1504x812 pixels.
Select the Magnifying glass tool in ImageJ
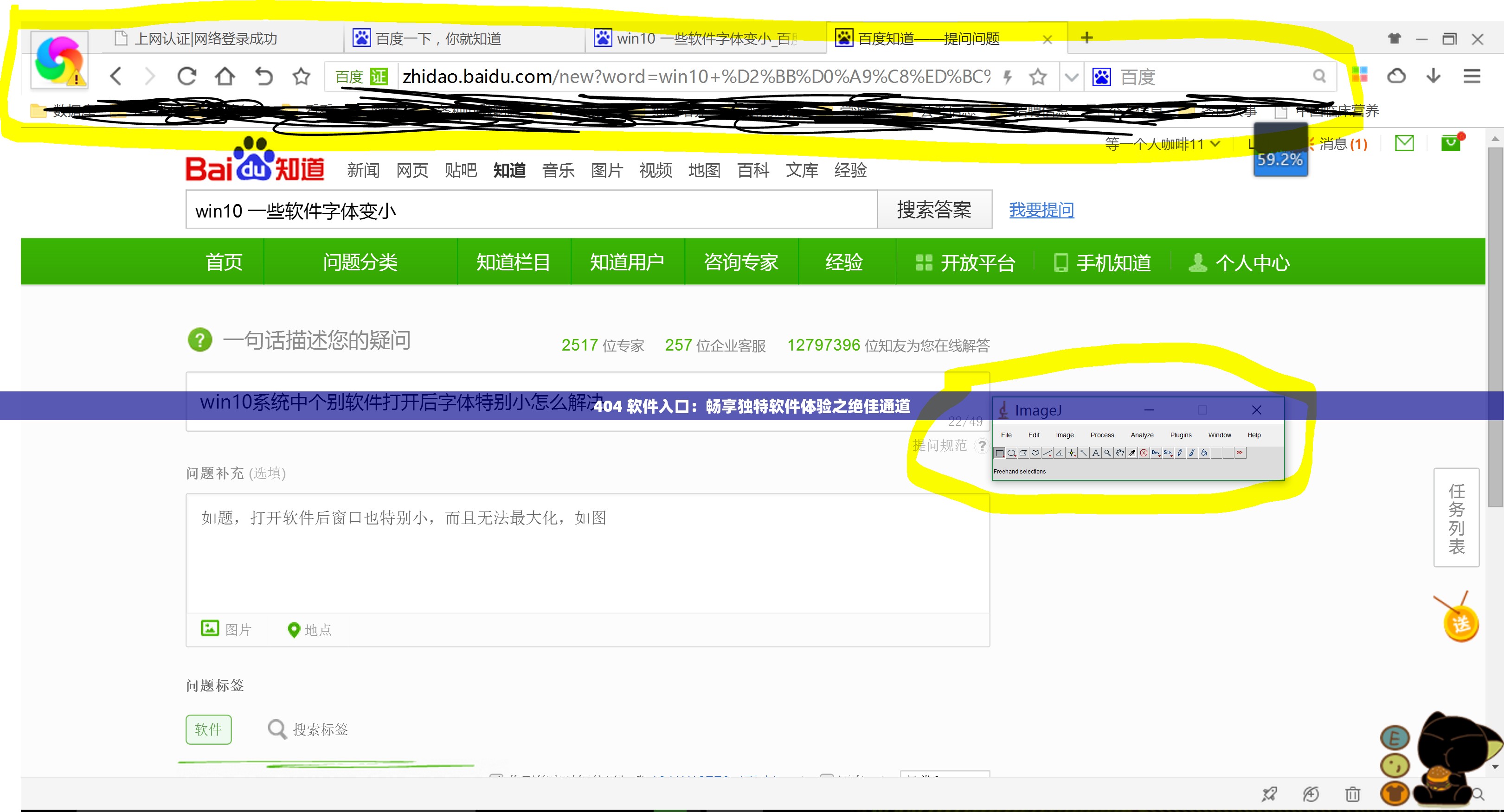coord(1108,453)
